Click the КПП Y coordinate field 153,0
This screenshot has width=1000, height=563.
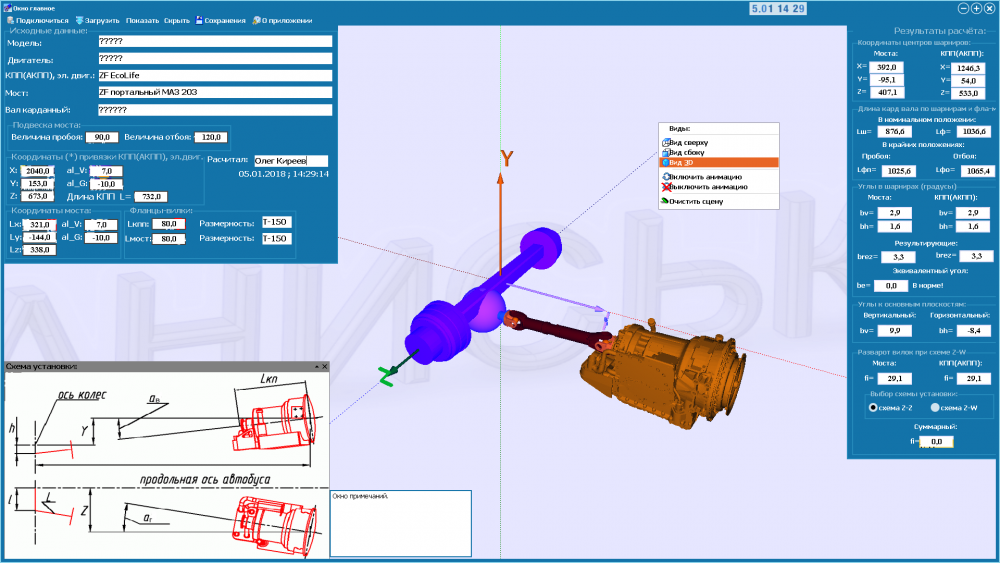click(38, 184)
